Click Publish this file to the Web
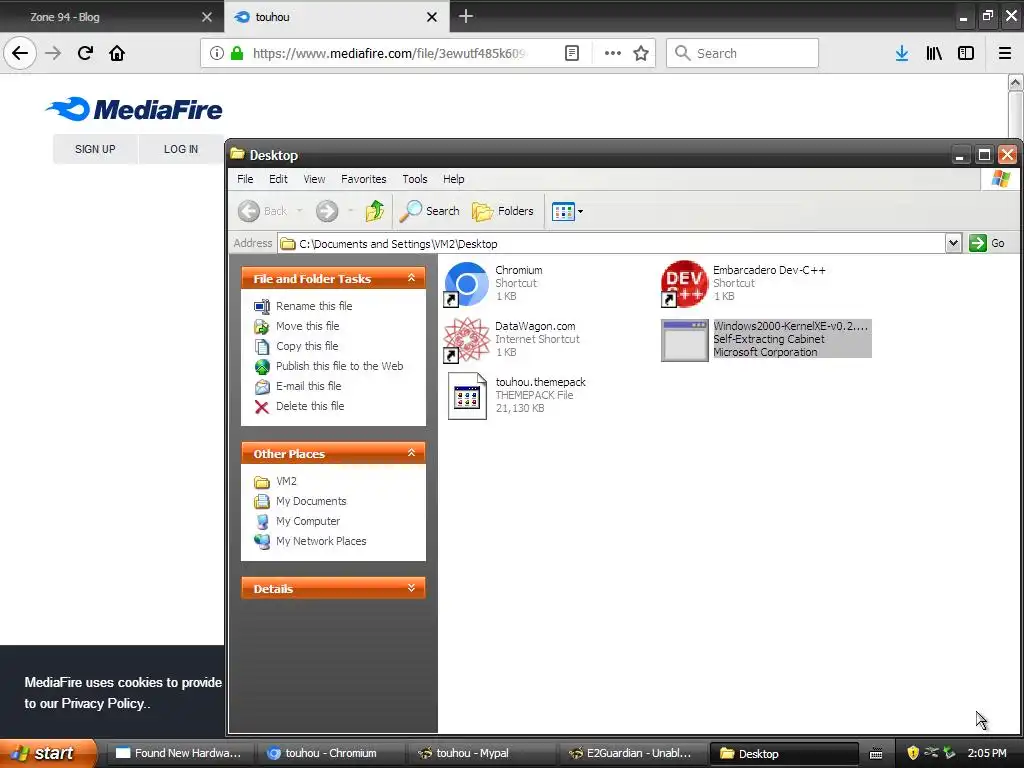Image resolution: width=1024 pixels, height=768 pixels. (x=340, y=366)
